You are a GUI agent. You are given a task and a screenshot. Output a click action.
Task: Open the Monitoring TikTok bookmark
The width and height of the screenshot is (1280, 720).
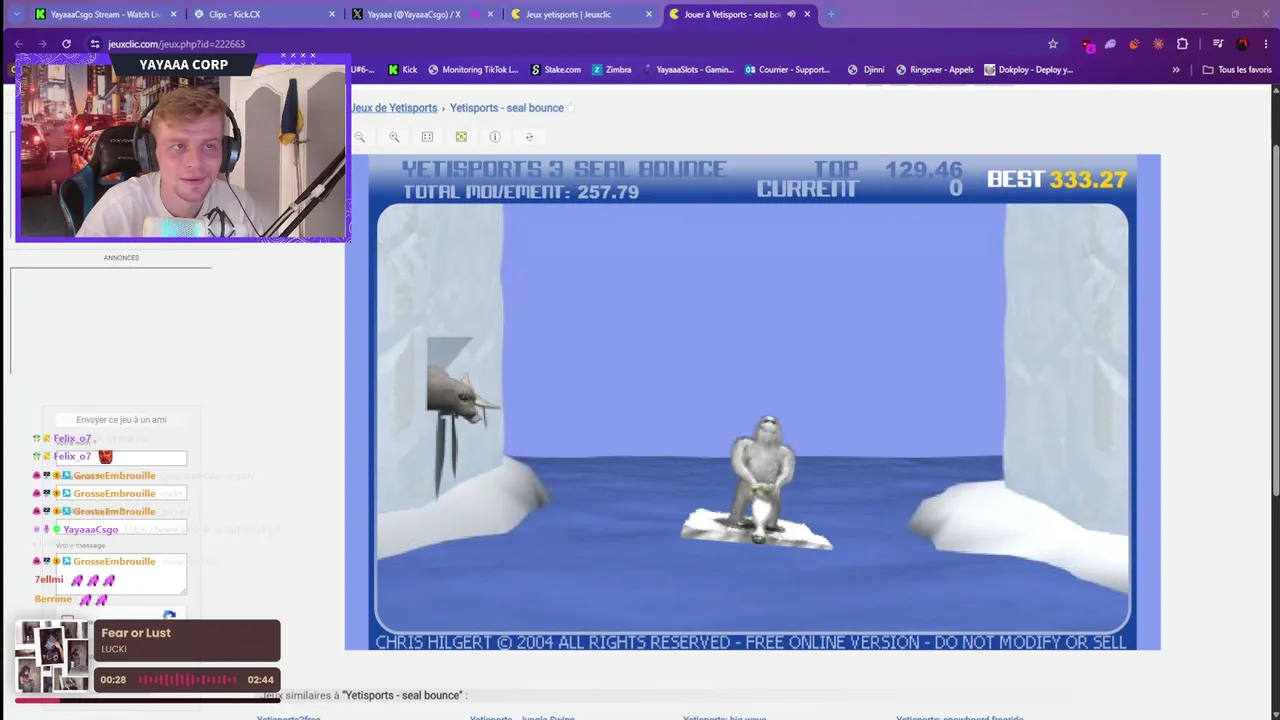[473, 70]
